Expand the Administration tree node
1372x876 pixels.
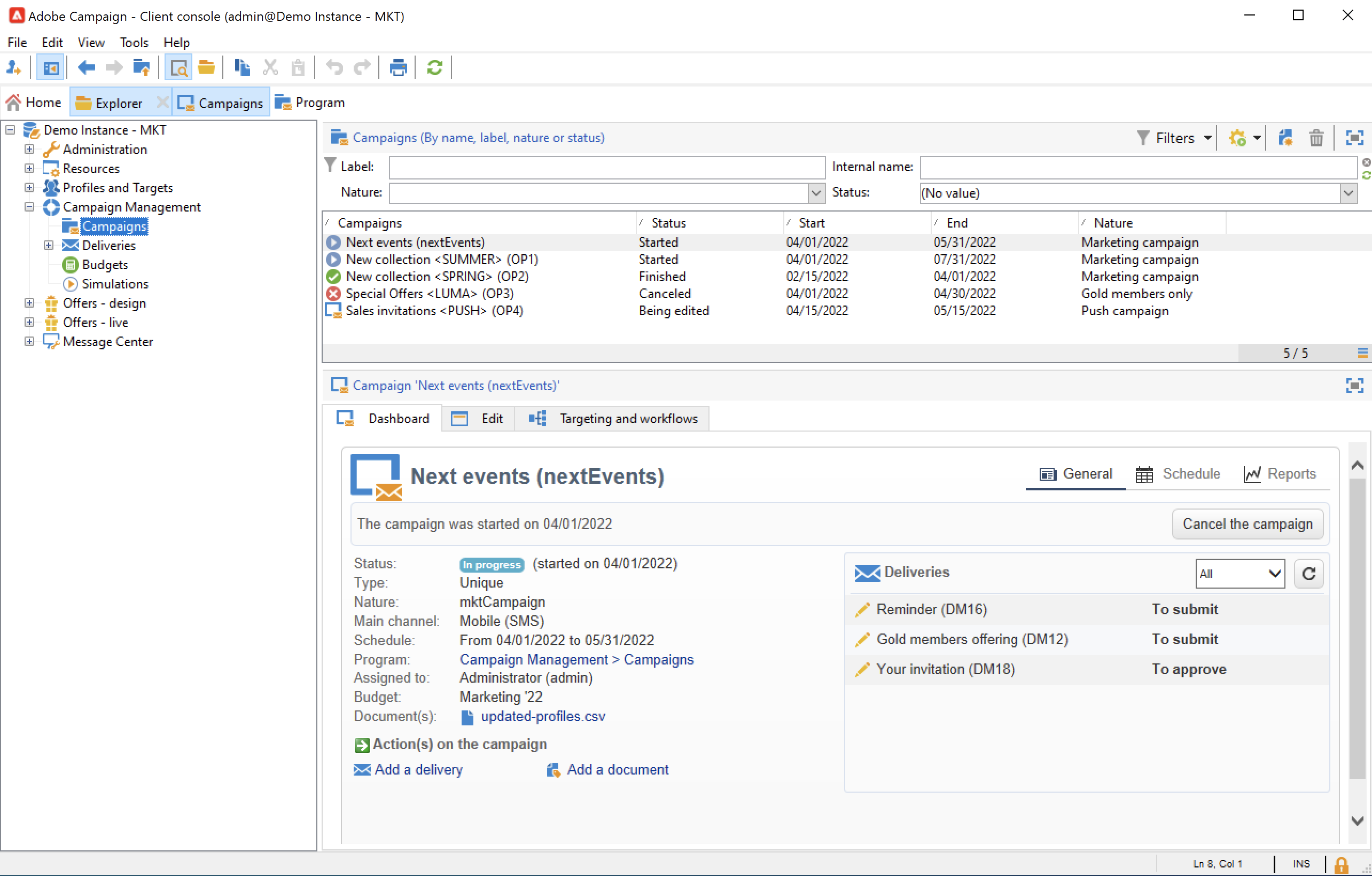click(x=29, y=149)
